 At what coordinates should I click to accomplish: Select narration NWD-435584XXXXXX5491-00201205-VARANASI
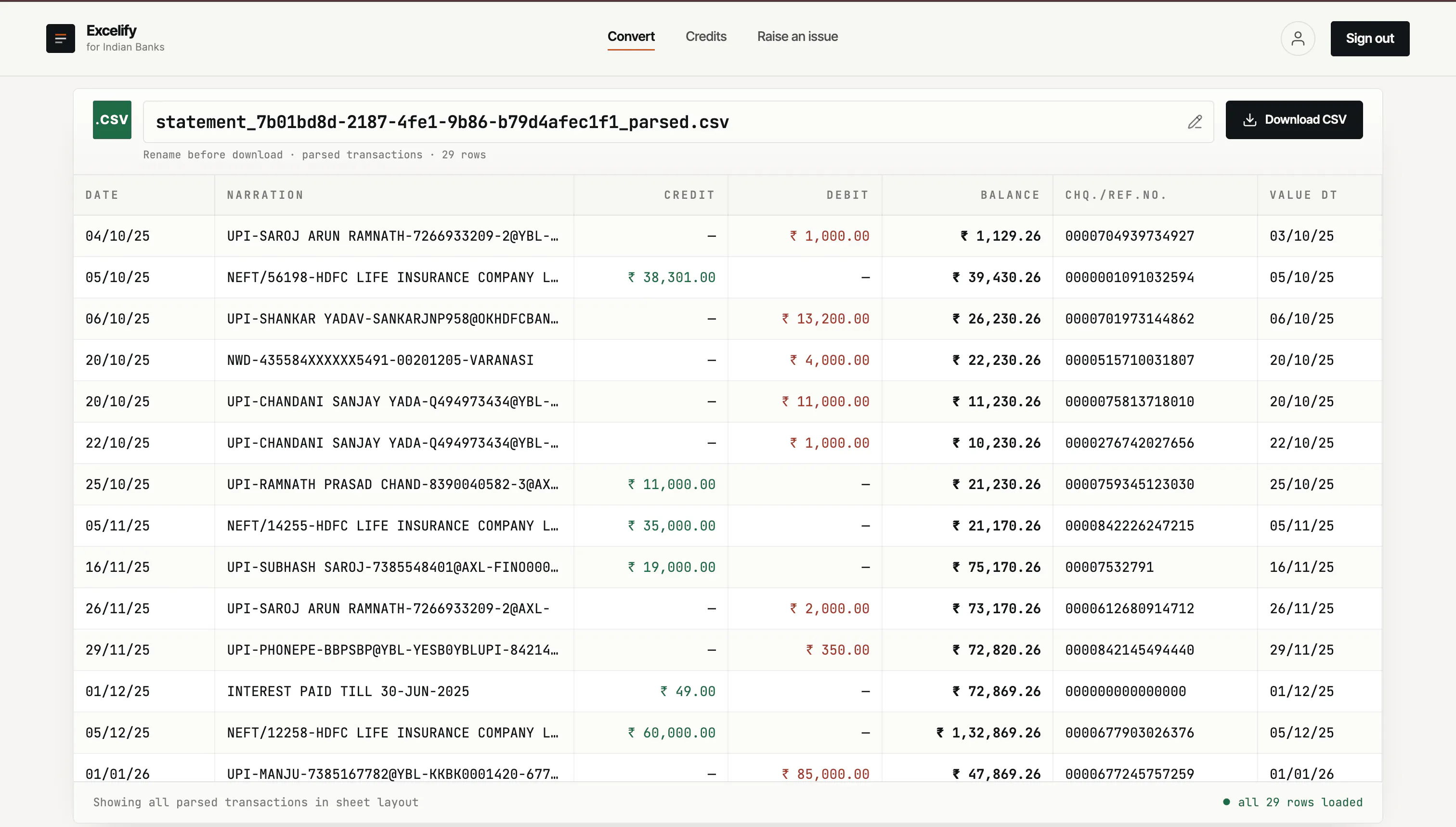click(380, 360)
